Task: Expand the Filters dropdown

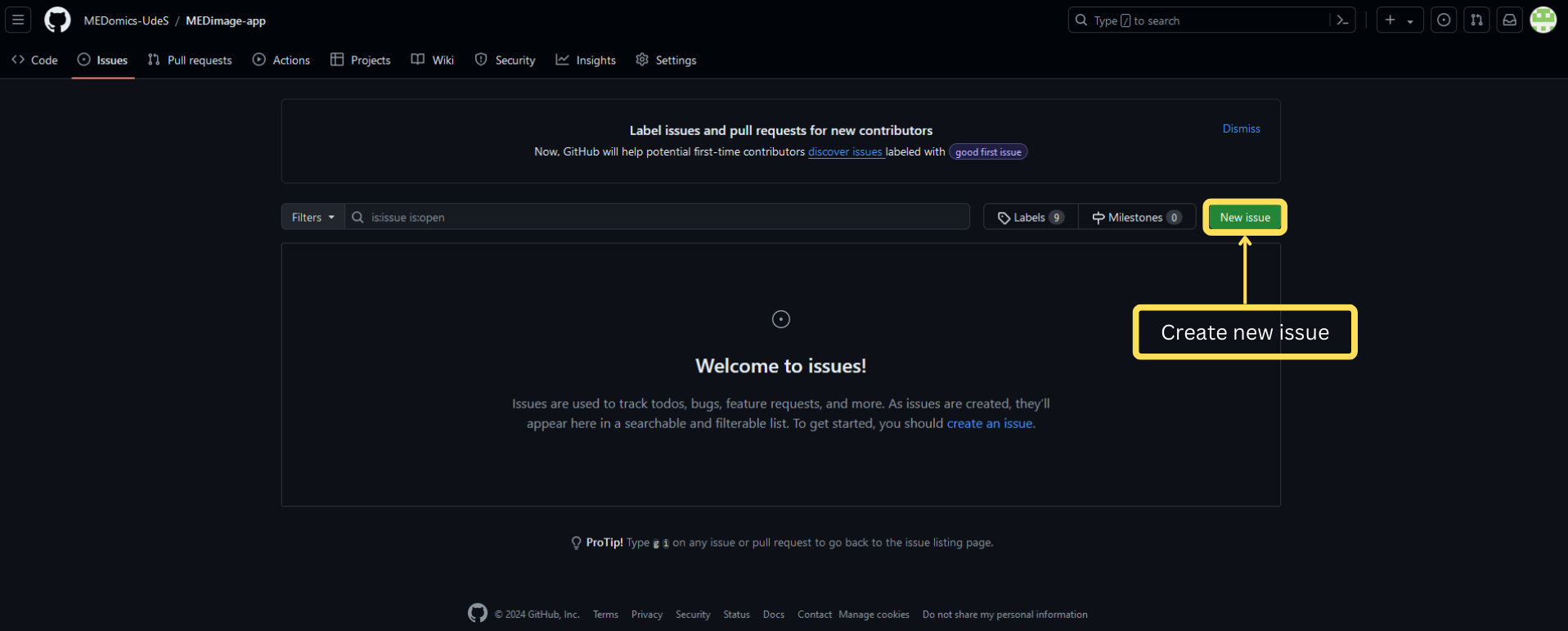Action: (x=312, y=217)
